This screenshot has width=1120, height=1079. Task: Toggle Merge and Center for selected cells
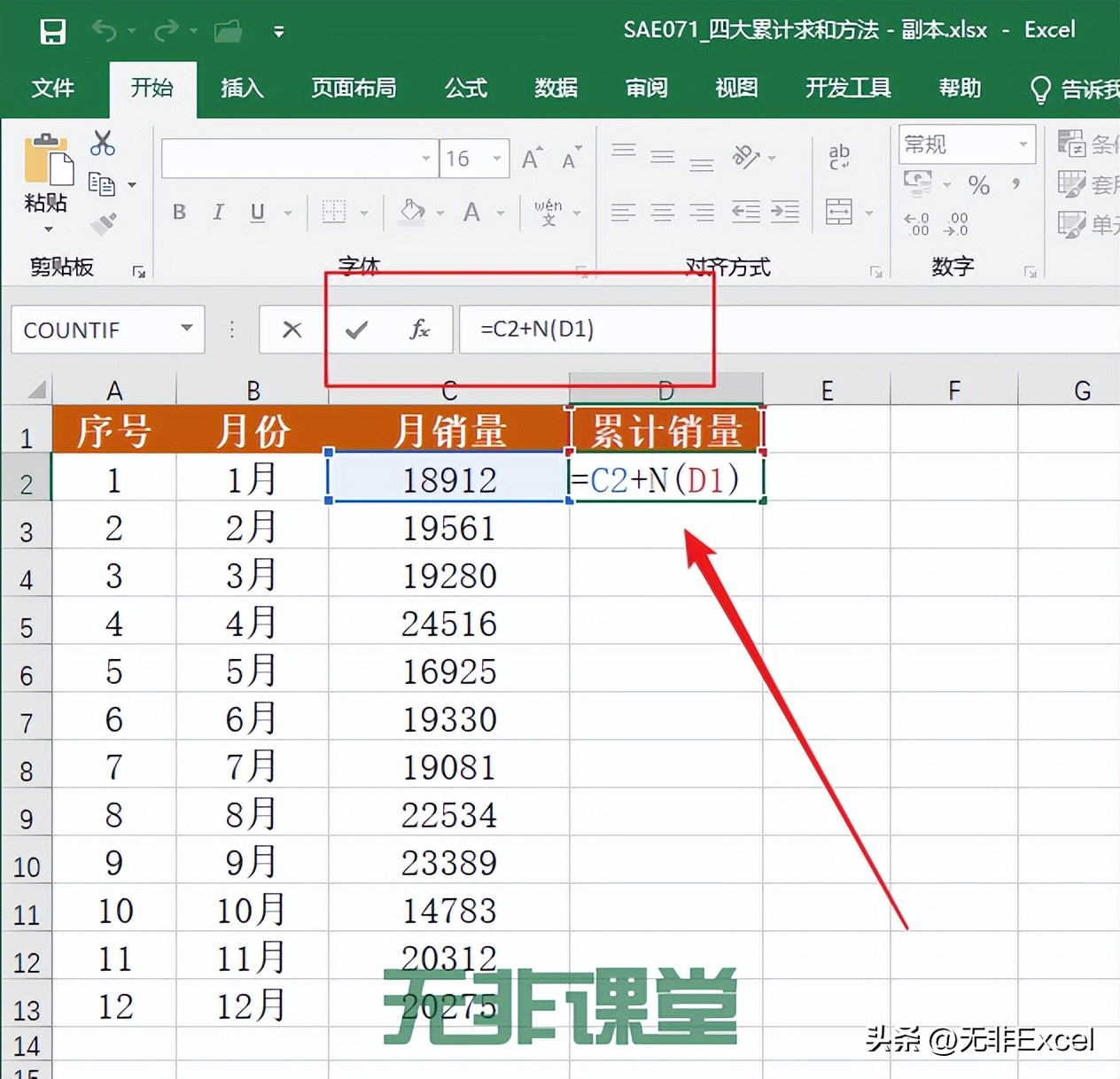click(x=839, y=212)
